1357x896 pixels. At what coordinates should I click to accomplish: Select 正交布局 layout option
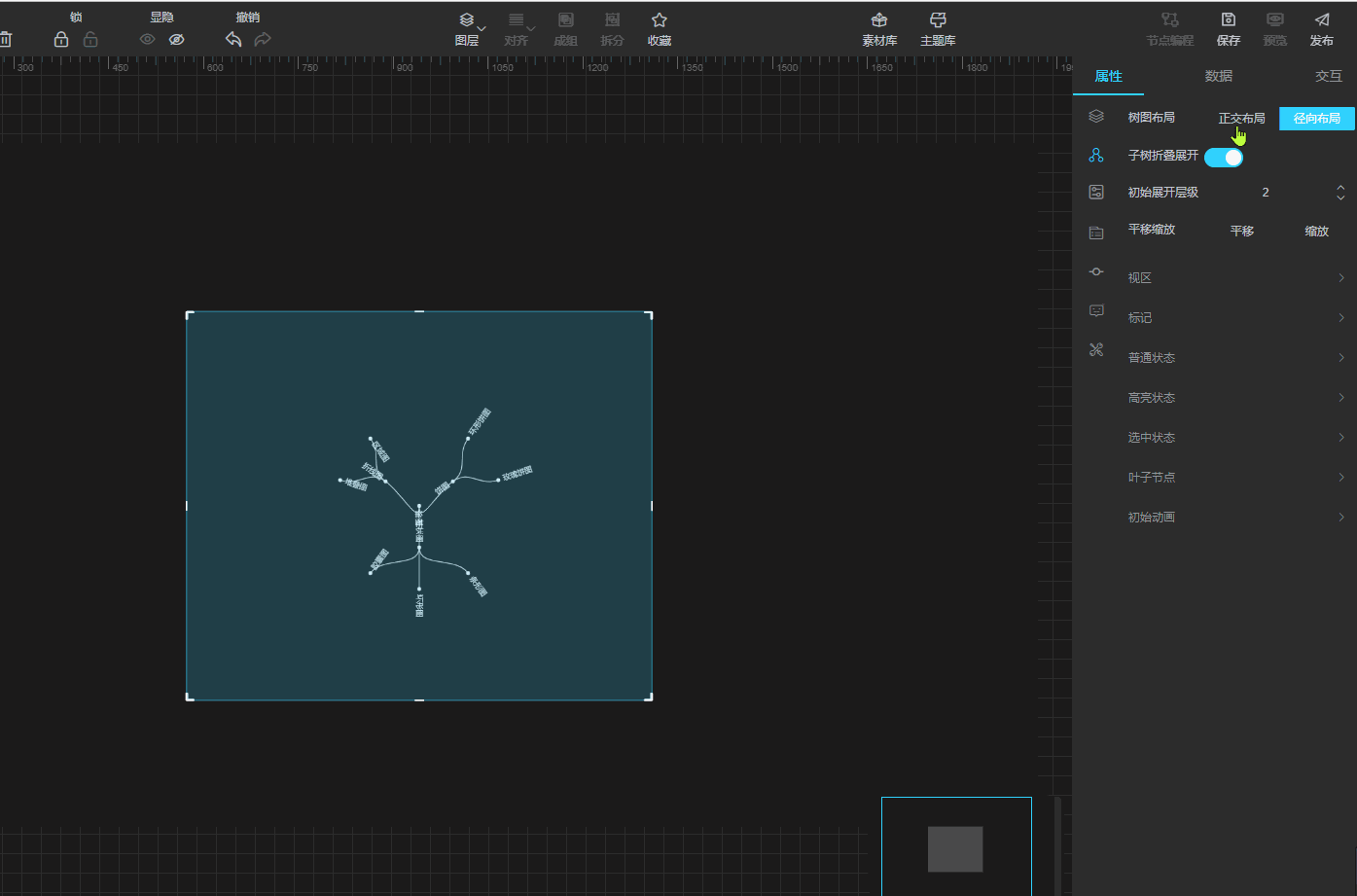click(1241, 118)
